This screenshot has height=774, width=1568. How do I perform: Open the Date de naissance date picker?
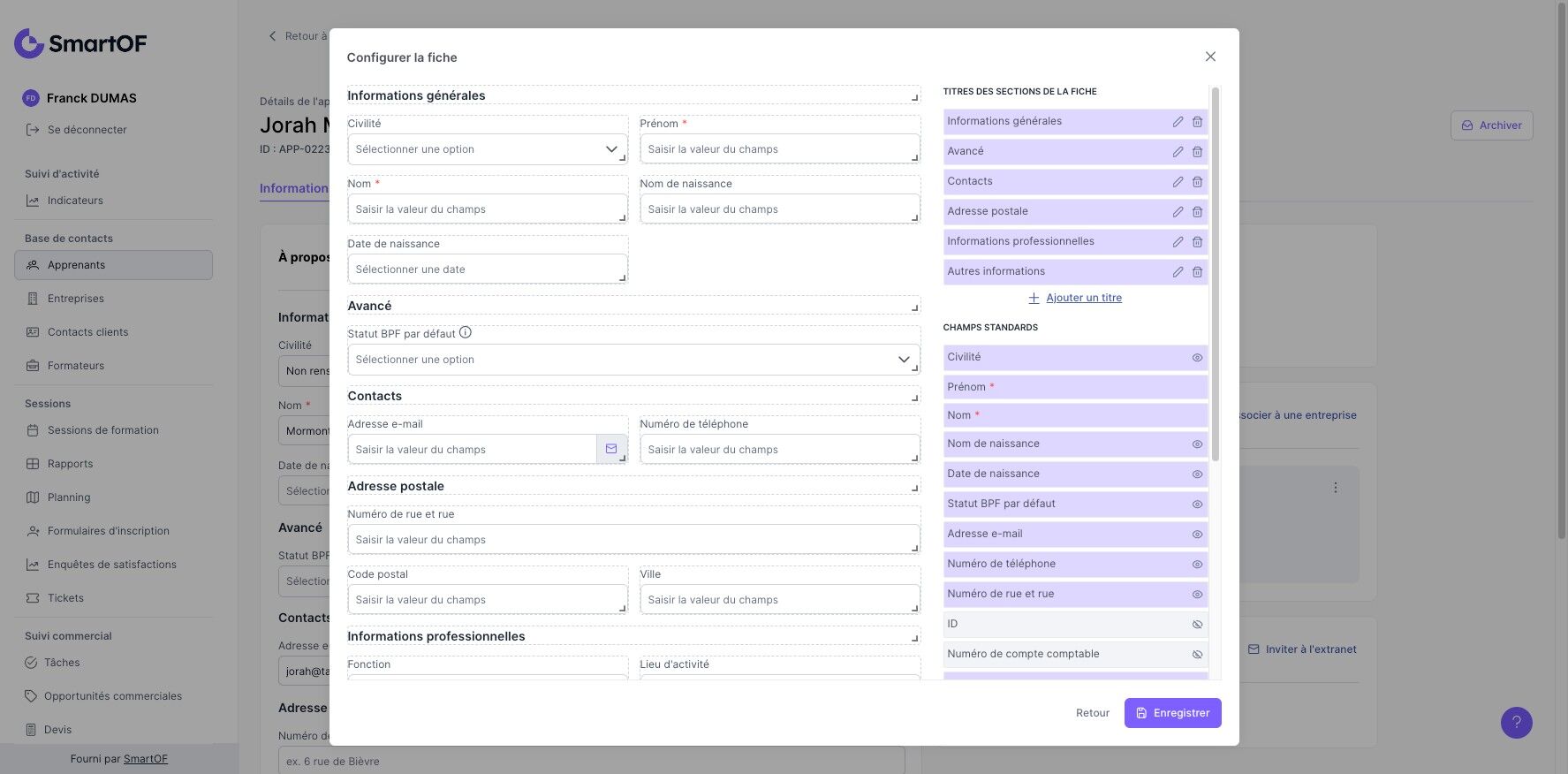coord(487,269)
